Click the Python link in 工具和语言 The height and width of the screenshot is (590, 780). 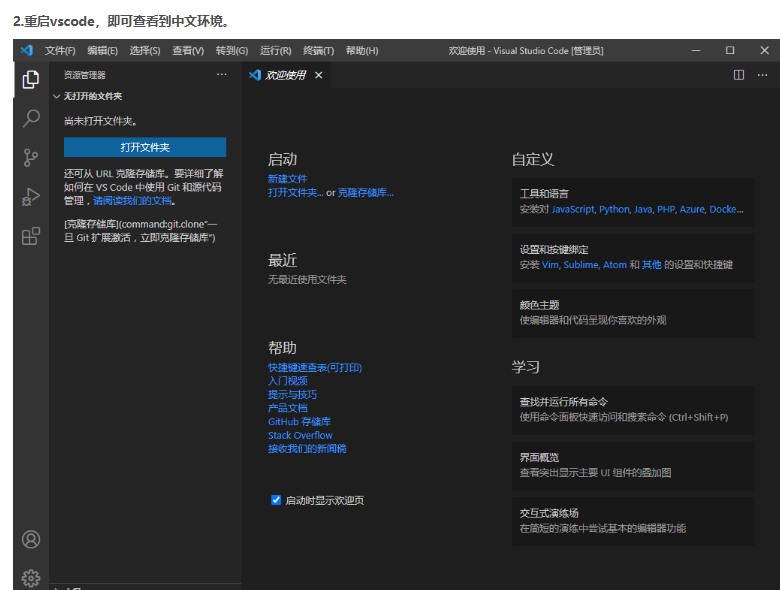pyautogui.click(x=614, y=209)
